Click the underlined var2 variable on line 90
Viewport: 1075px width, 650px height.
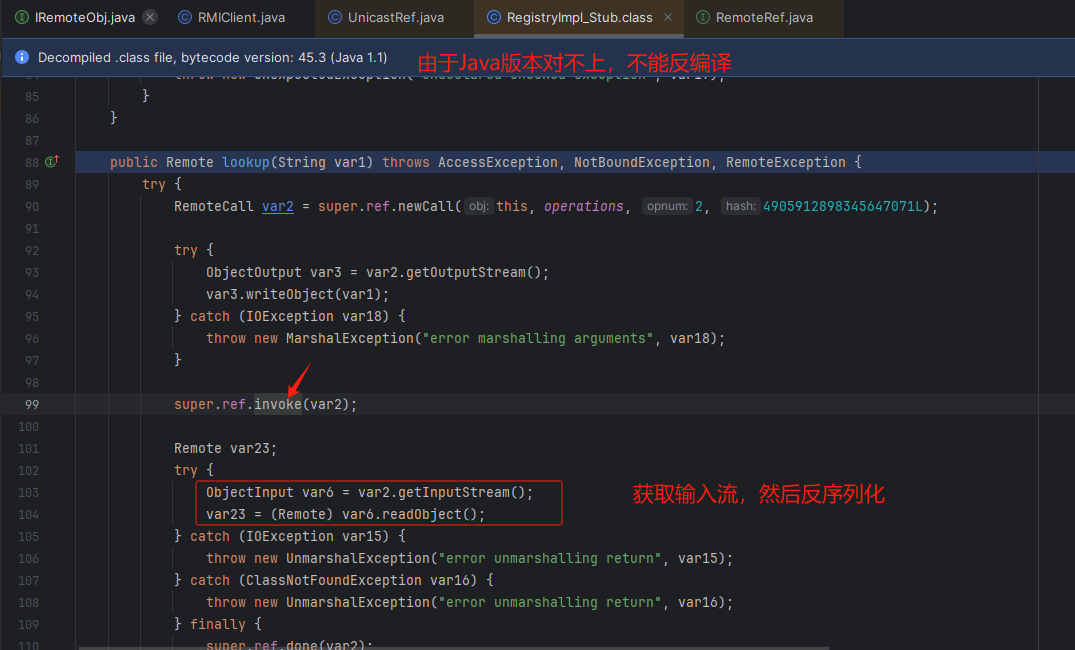278,206
